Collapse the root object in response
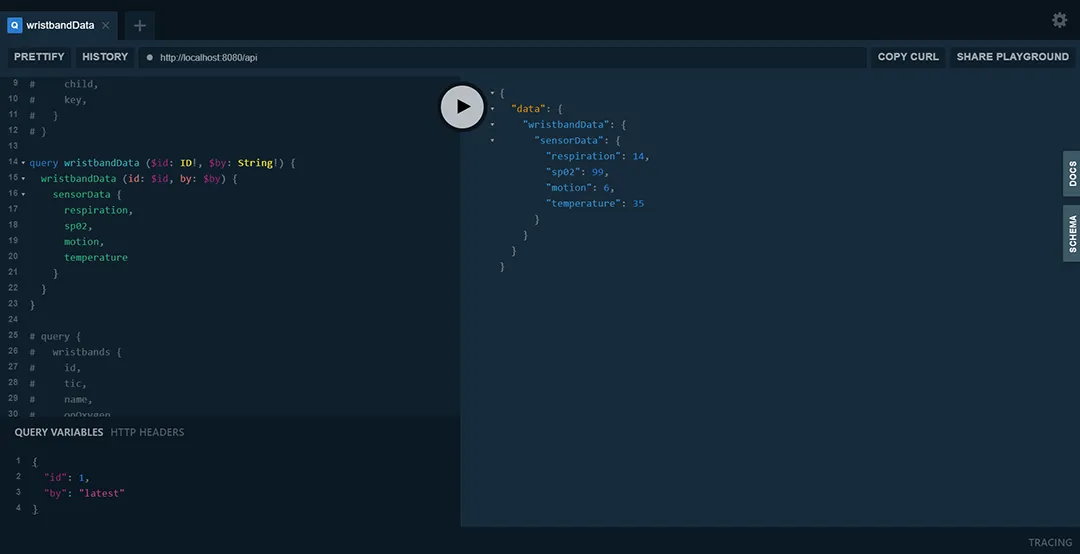 (x=492, y=93)
